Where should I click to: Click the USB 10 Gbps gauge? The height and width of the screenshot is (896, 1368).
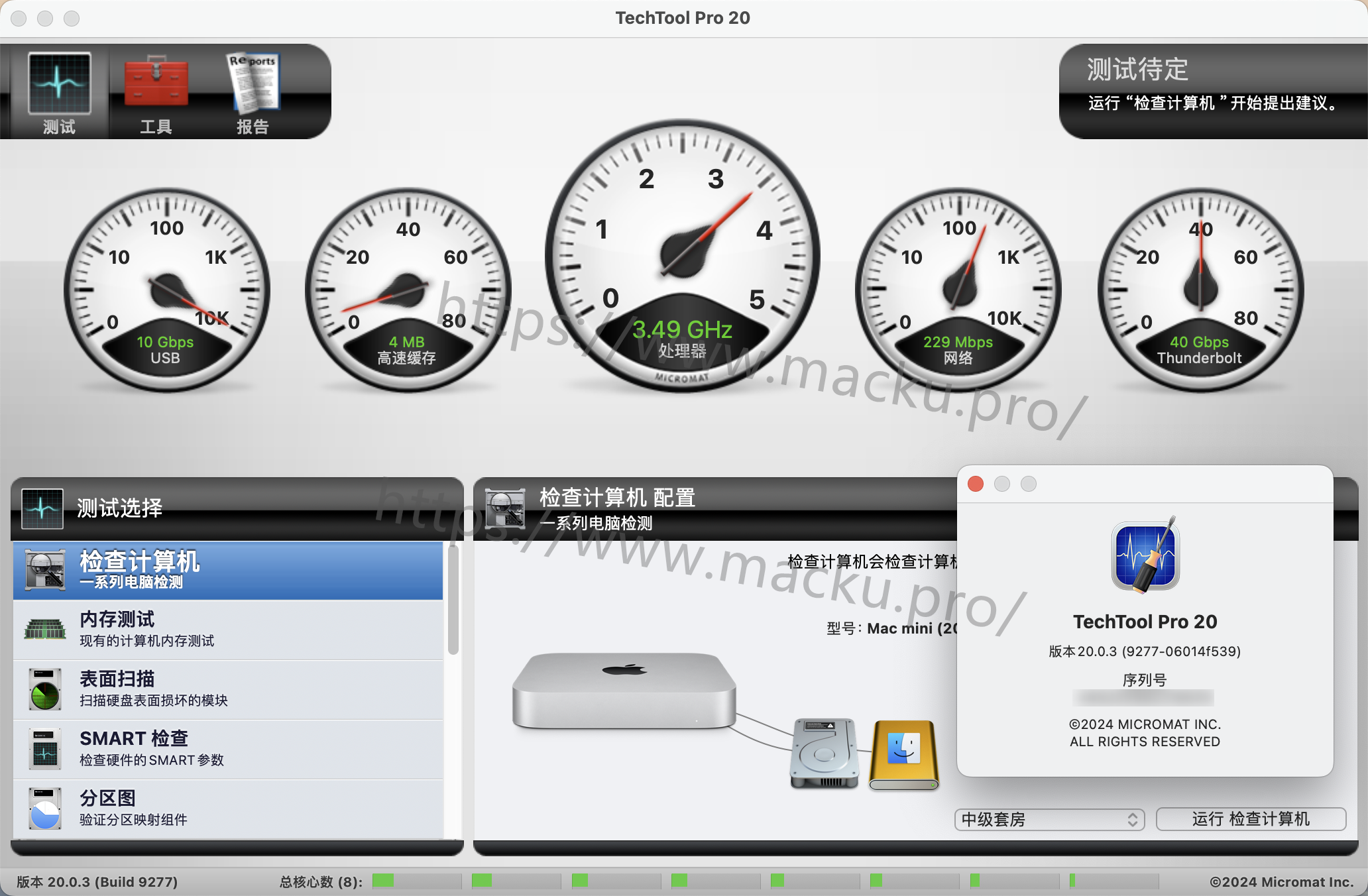(166, 290)
